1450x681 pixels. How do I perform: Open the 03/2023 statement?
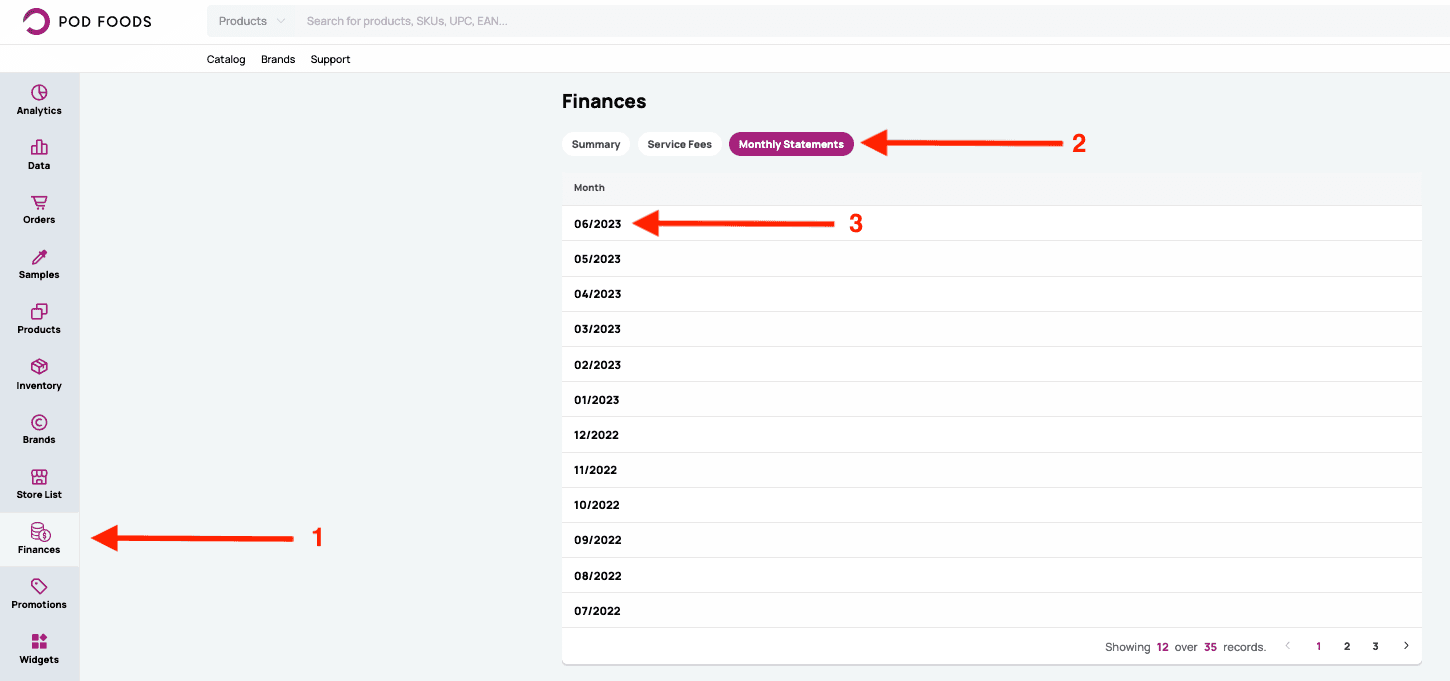(x=597, y=329)
